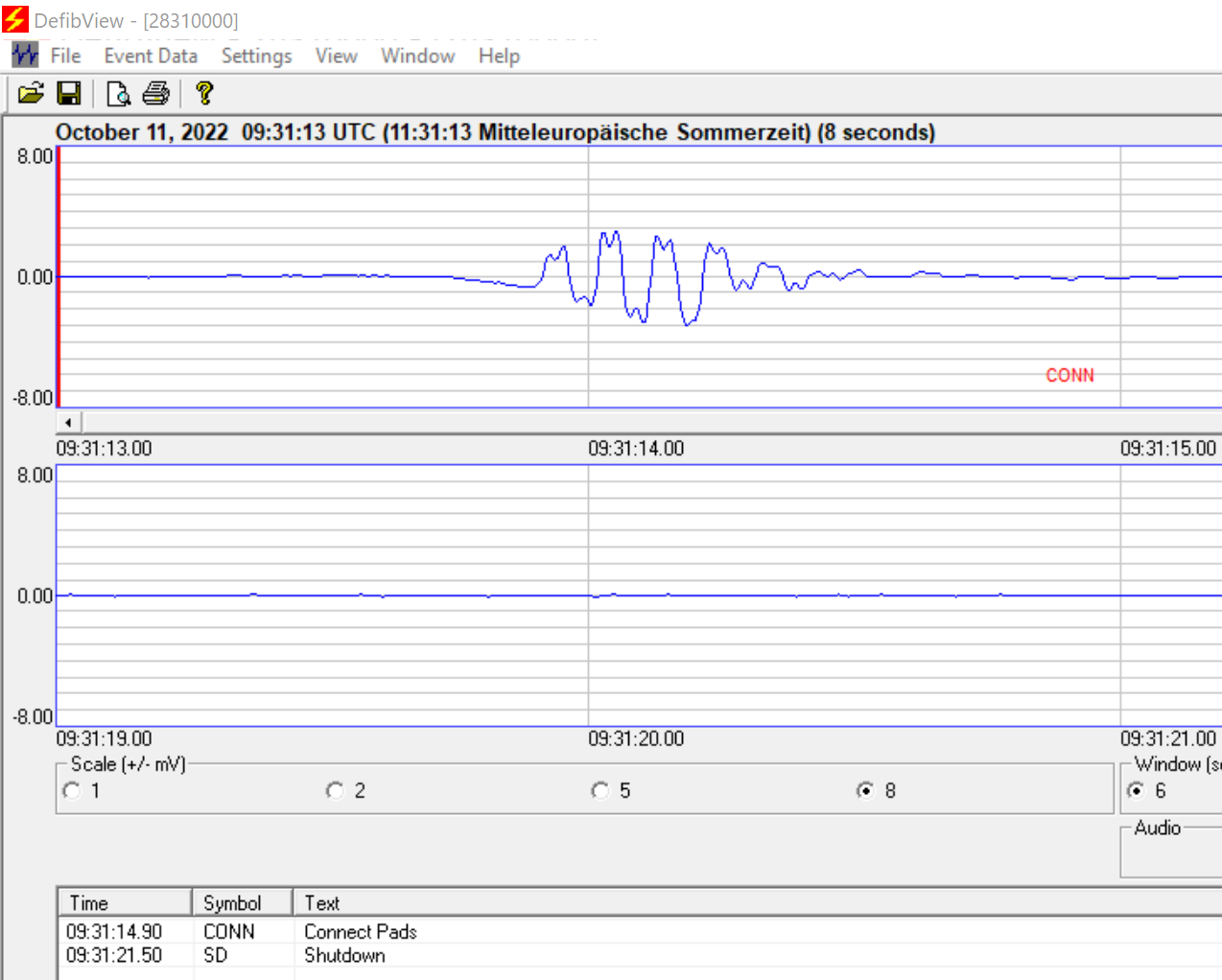Open the Help menu

[499, 56]
